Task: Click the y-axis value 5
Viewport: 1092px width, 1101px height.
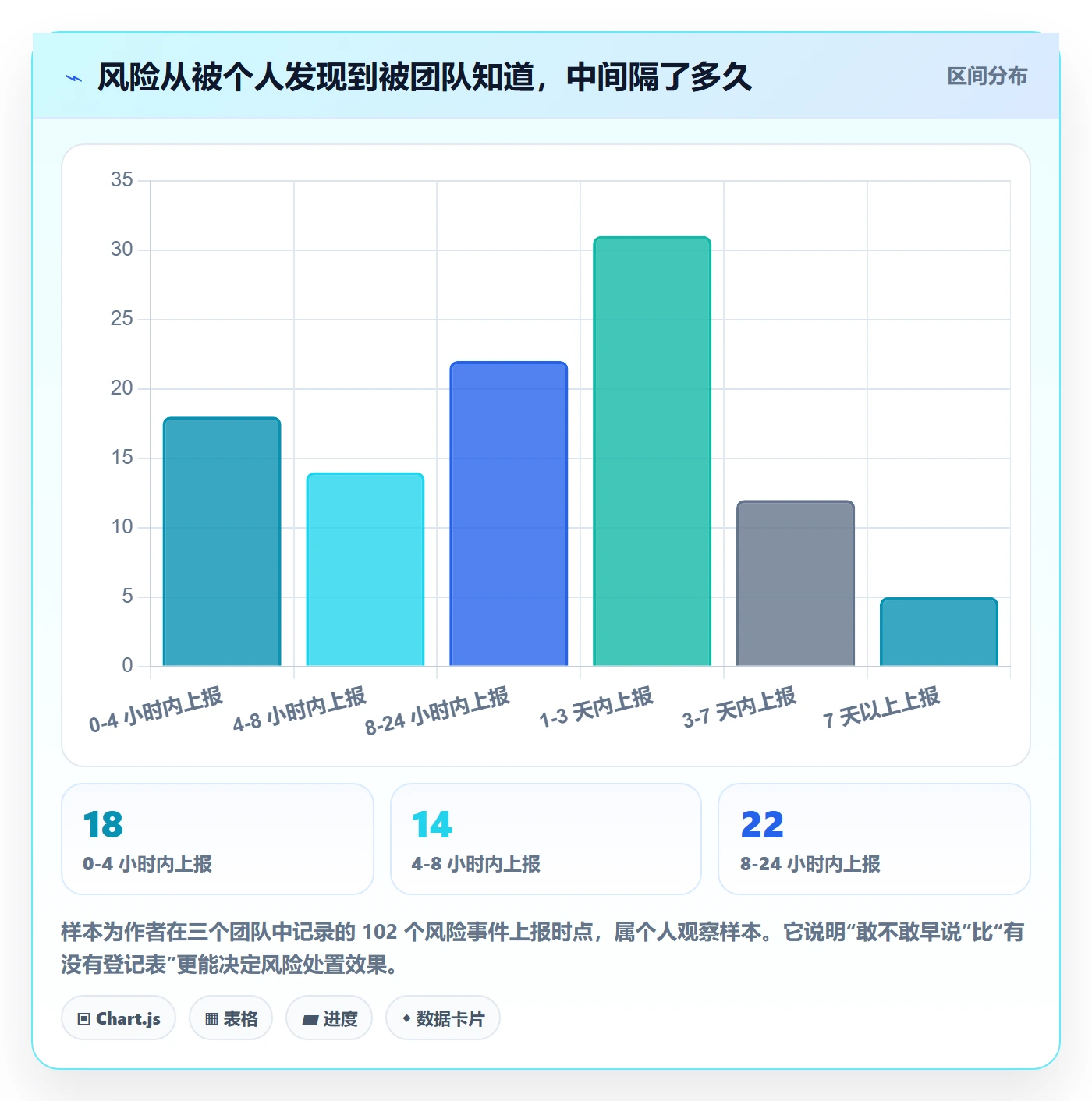Action: 127,597
